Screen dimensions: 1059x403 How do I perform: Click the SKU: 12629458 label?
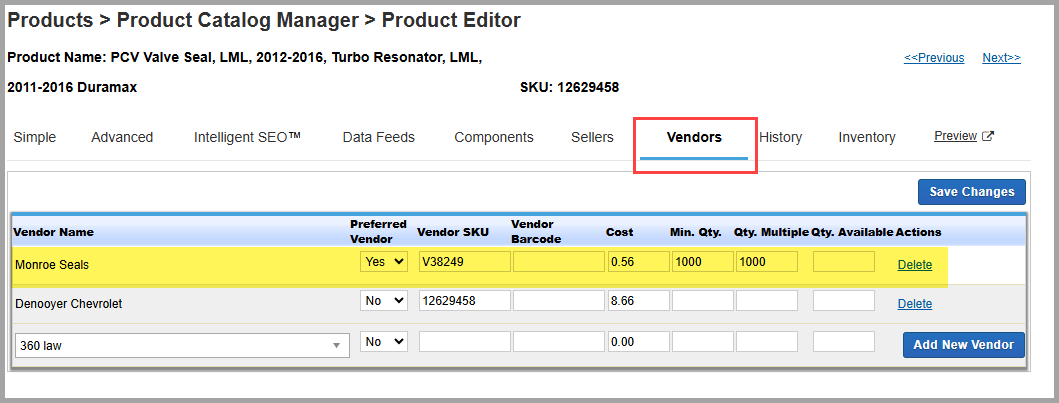(569, 88)
